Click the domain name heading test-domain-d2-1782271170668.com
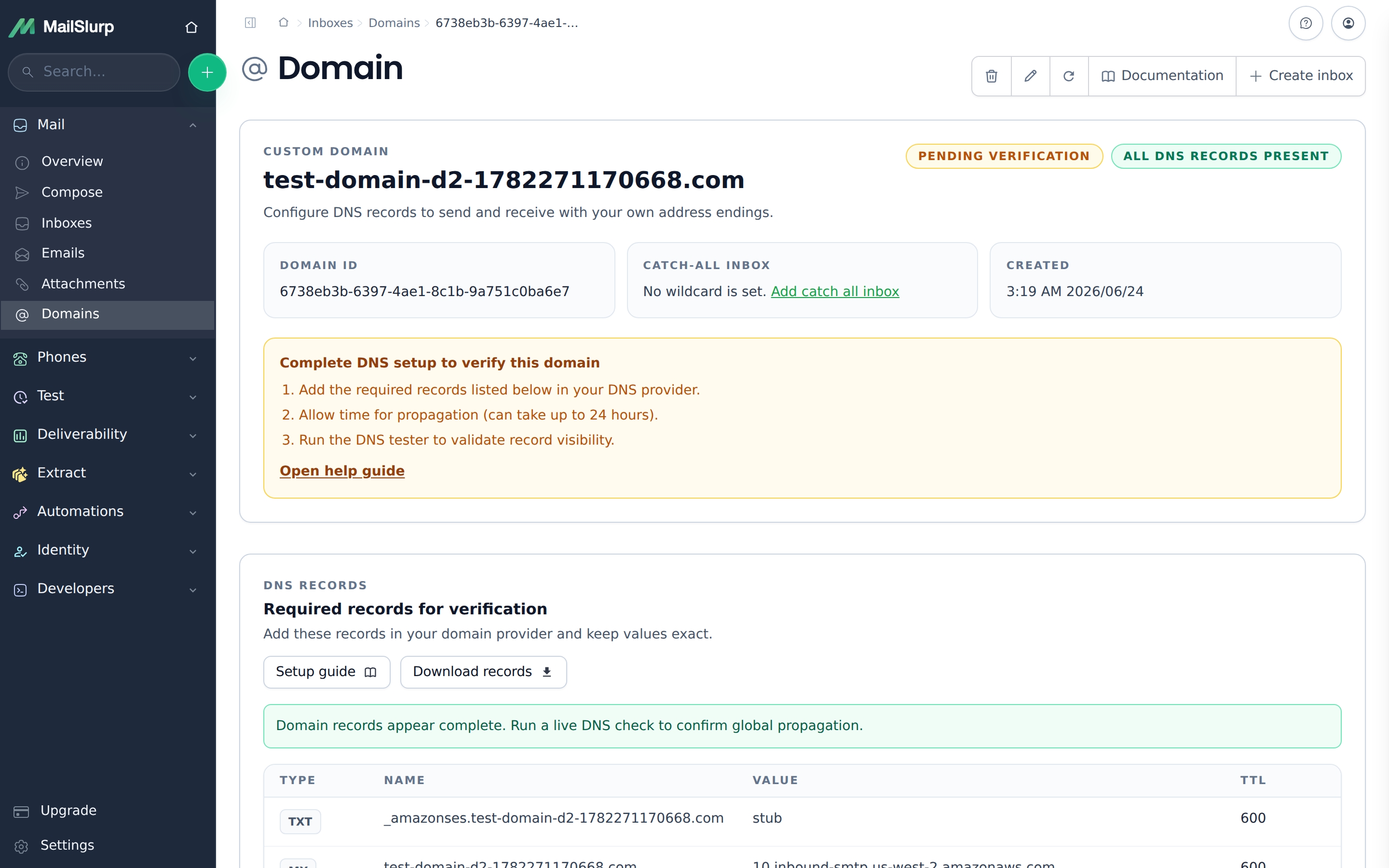1389x868 pixels. pyautogui.click(x=504, y=180)
